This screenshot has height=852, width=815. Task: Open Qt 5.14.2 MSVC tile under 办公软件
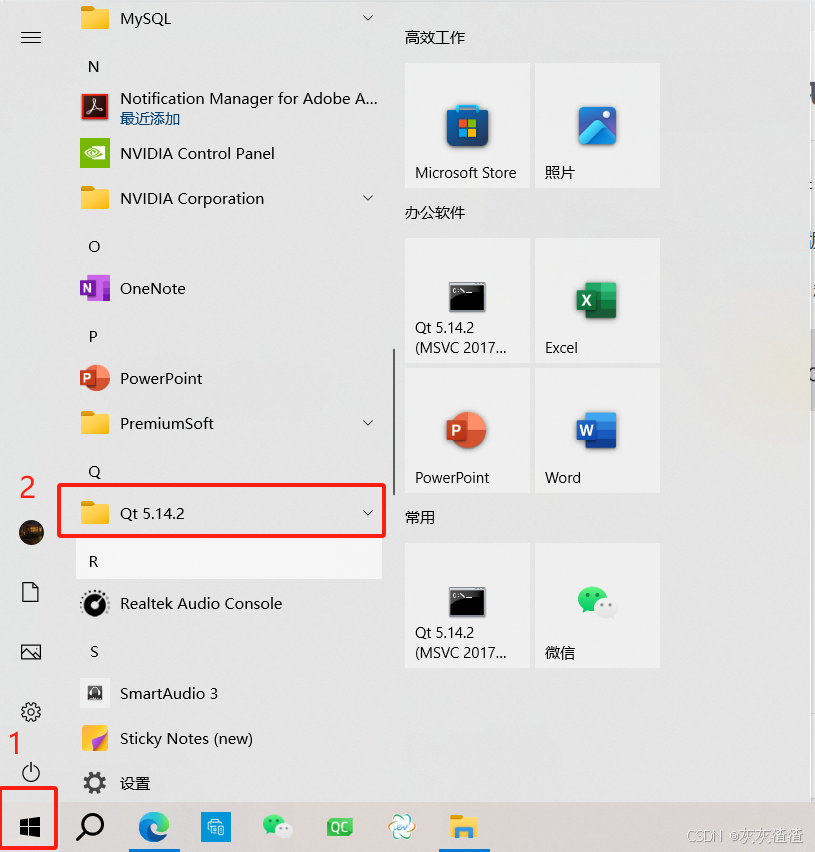[x=467, y=300]
